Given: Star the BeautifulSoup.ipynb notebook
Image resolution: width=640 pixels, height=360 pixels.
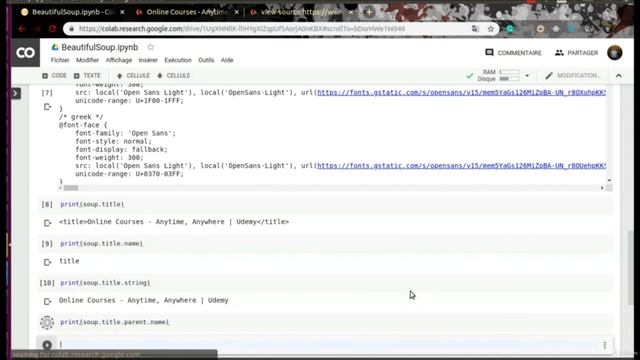Looking at the screenshot, I should (x=151, y=47).
